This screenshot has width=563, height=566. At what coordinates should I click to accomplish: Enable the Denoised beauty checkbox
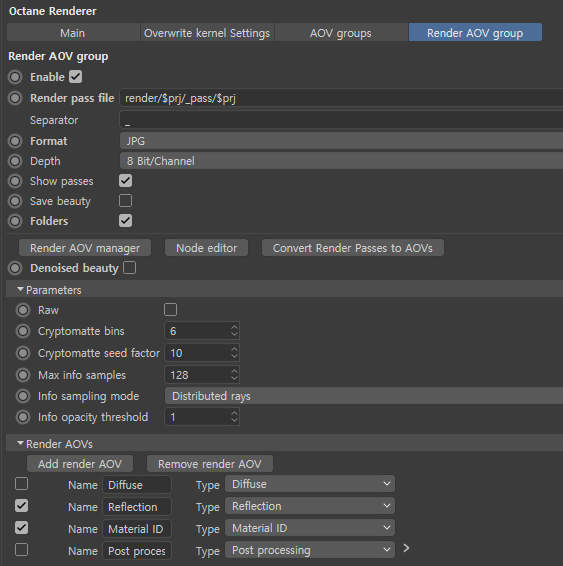pyautogui.click(x=130, y=267)
